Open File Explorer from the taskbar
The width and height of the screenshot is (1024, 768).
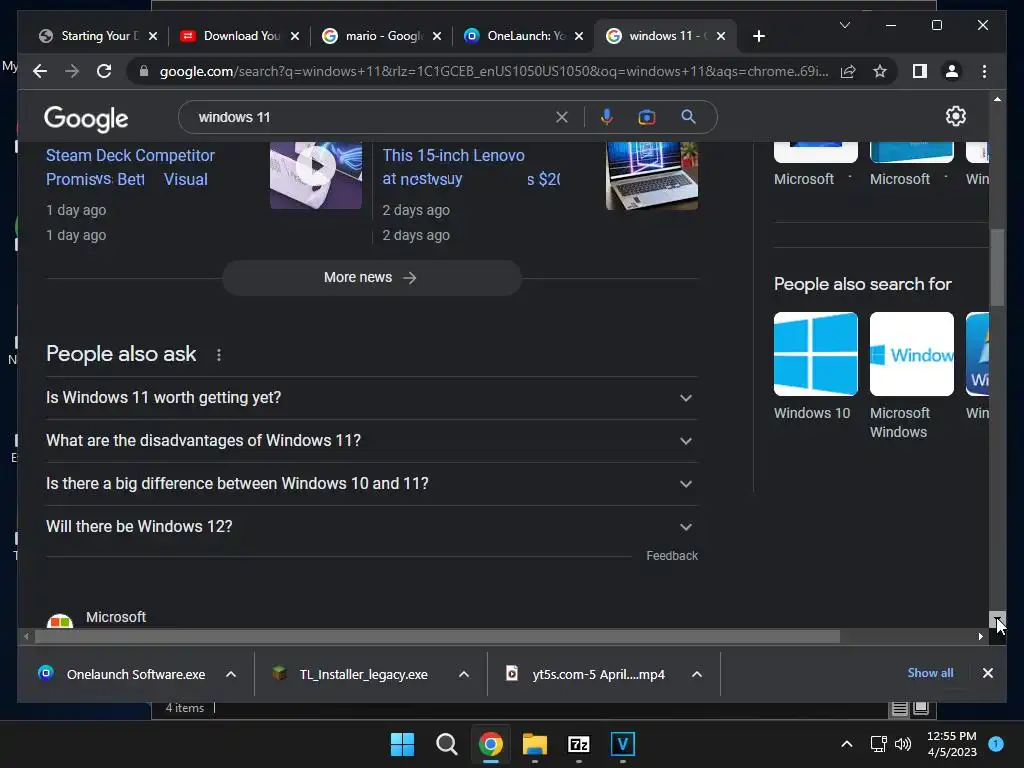[x=534, y=744]
